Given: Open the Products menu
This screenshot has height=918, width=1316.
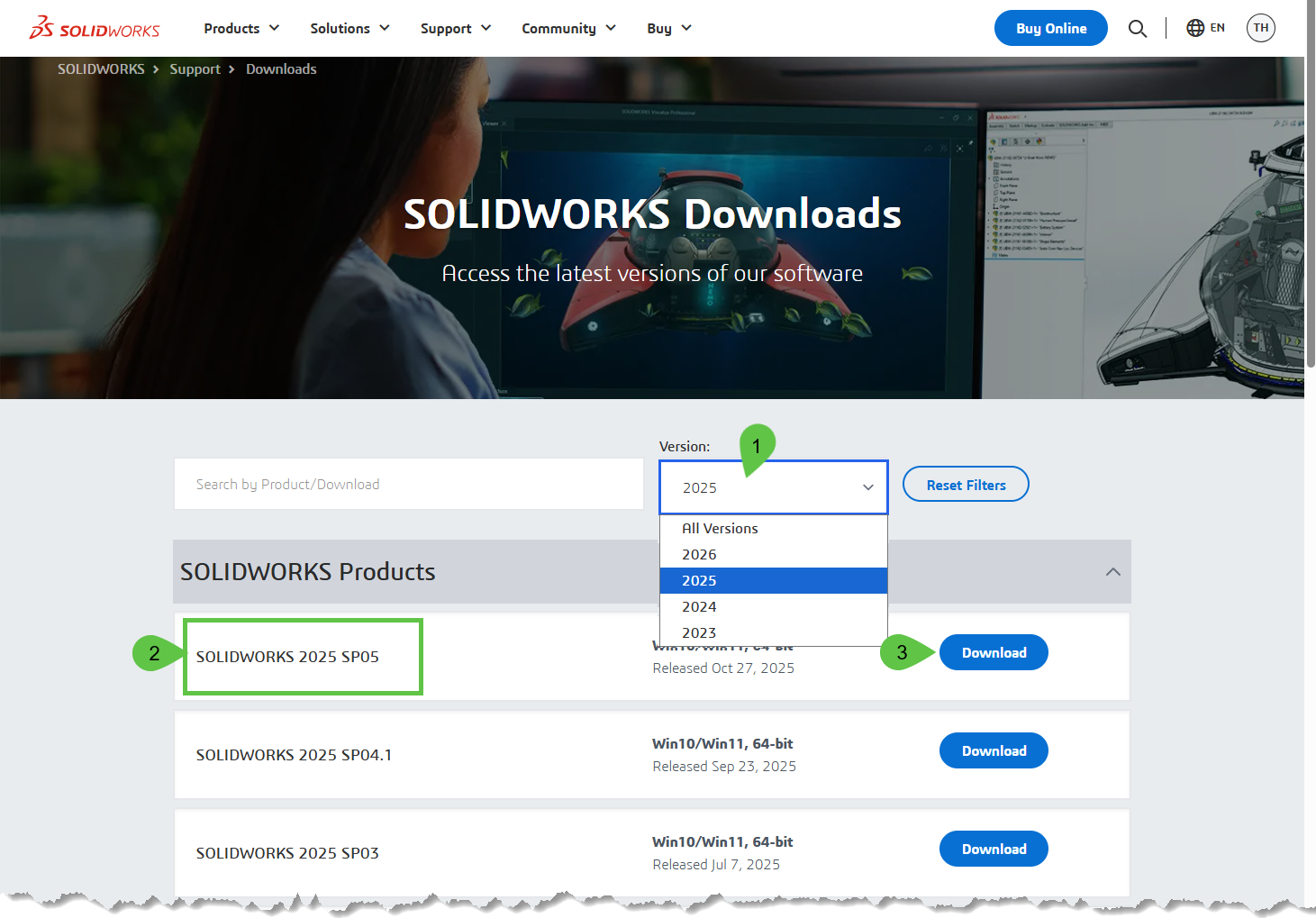Looking at the screenshot, I should coord(241,29).
